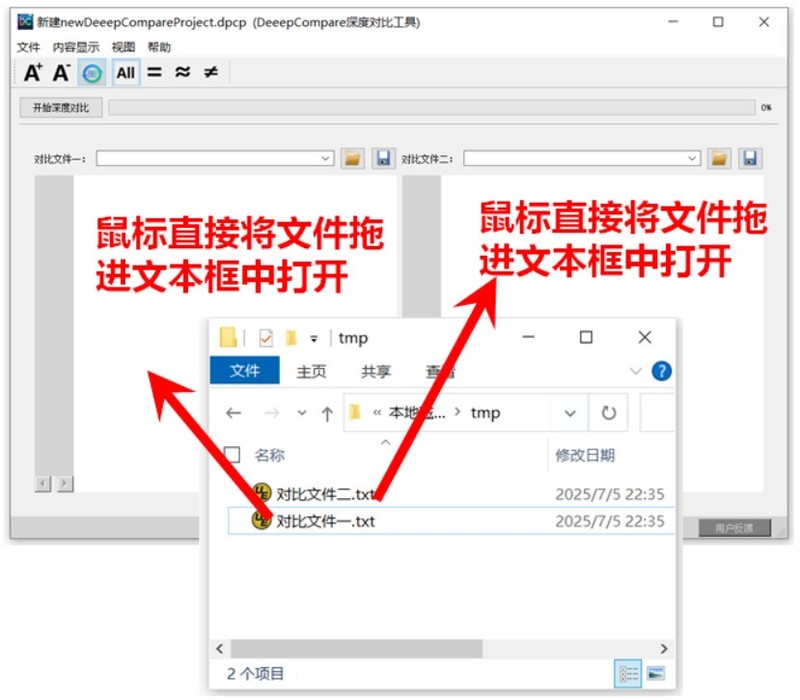Screen dimensions: 800x700
Task: Click the 2 个项目 status text
Action: click(255, 673)
